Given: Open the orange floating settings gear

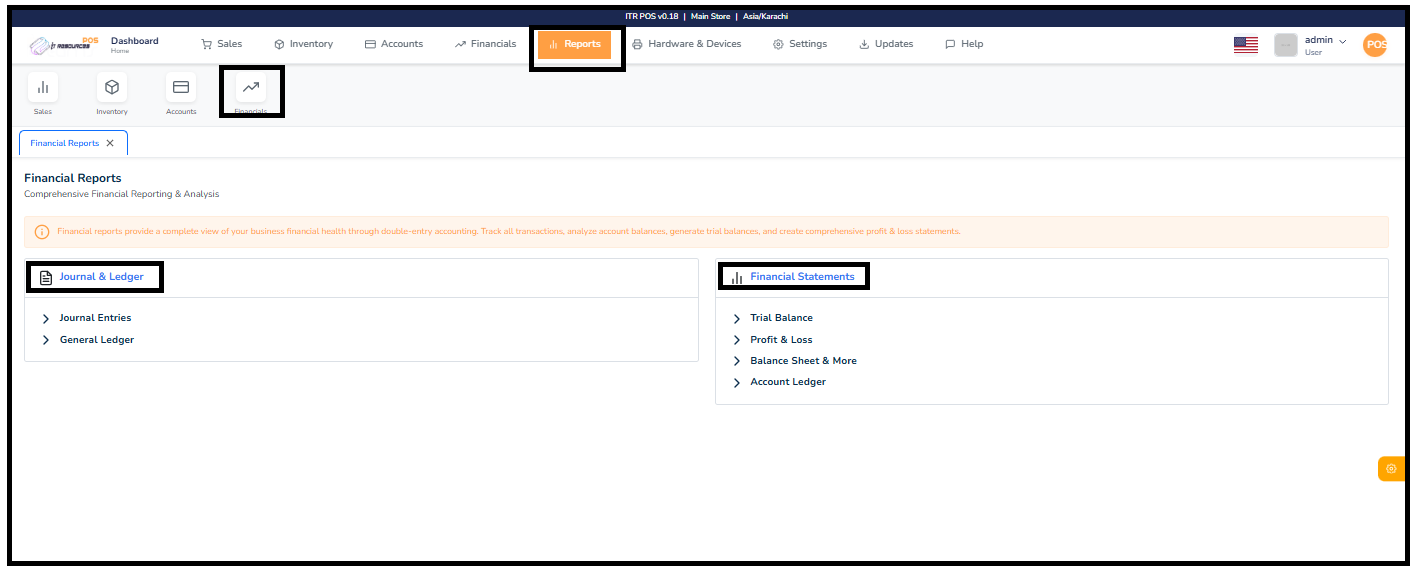Looking at the screenshot, I should coord(1391,468).
